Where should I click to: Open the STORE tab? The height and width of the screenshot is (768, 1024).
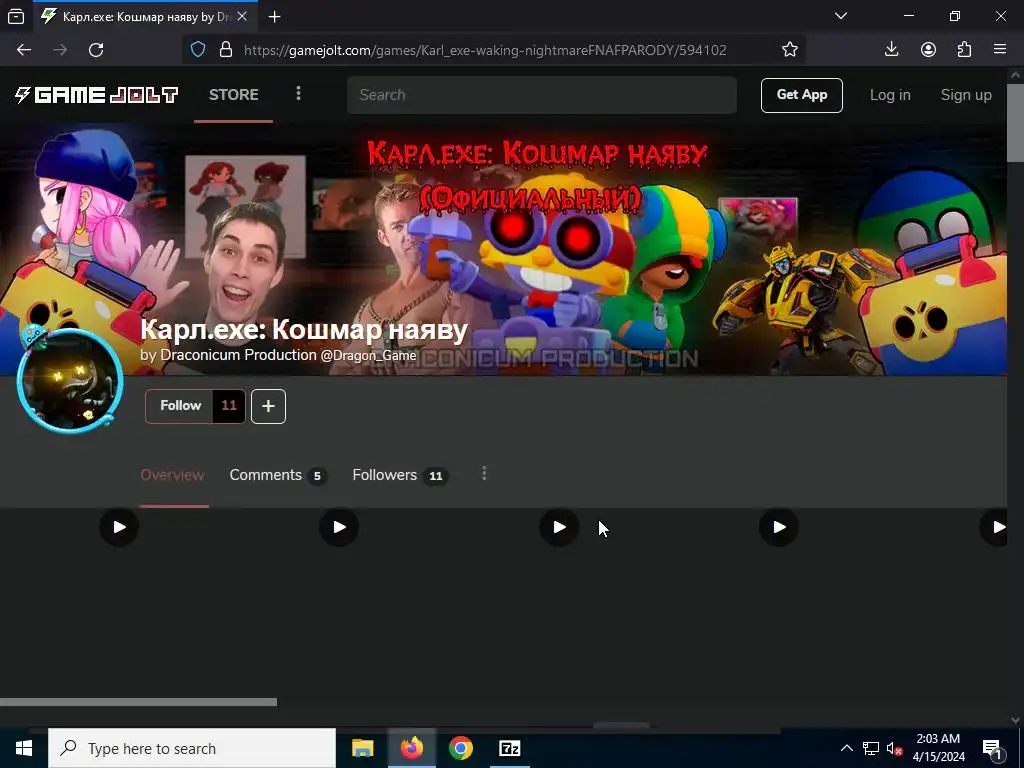233,95
